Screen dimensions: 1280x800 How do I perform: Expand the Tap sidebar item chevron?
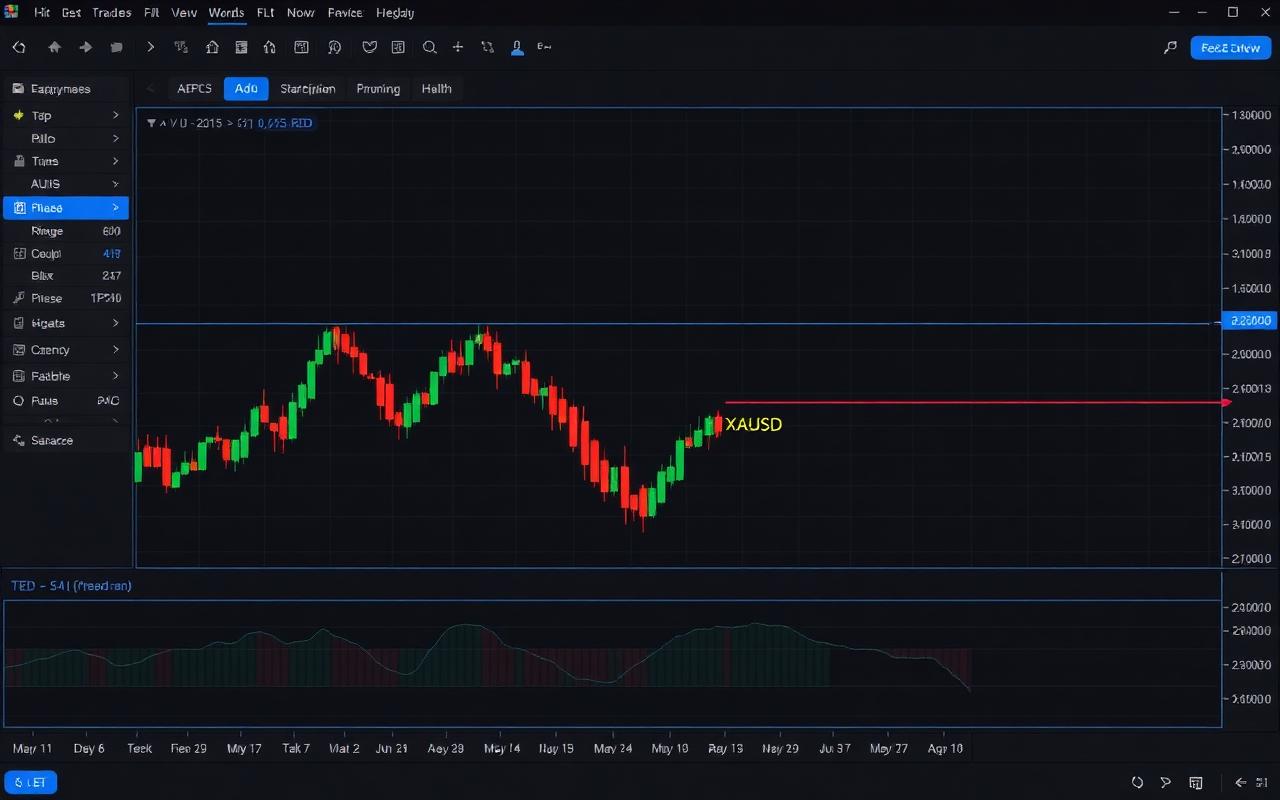coord(116,116)
